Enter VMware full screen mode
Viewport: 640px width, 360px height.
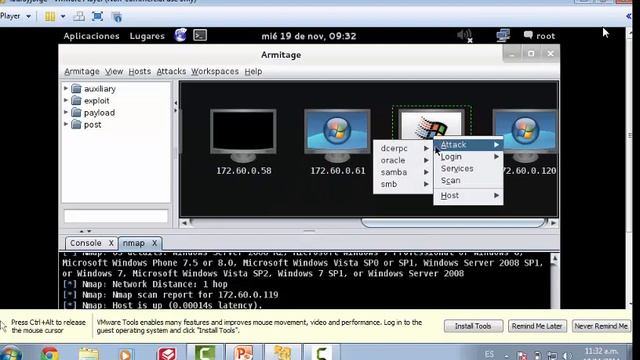(97, 17)
